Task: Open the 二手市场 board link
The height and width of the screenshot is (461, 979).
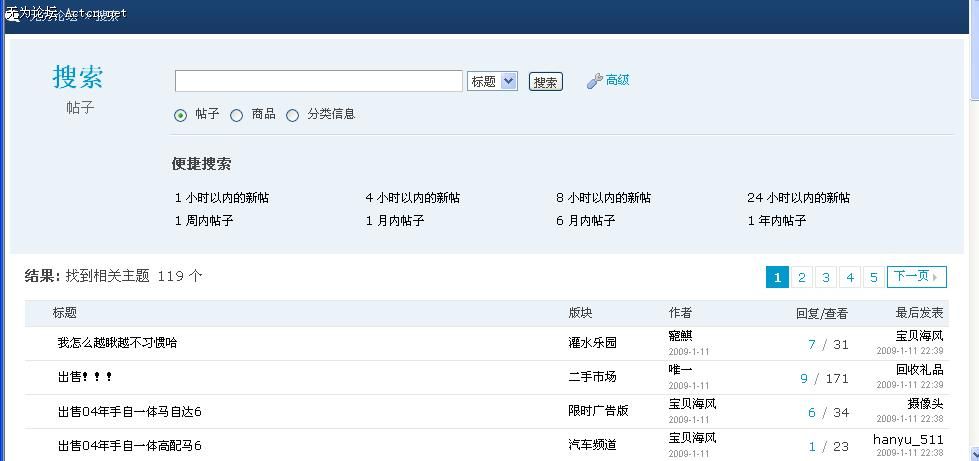Action: 593,377
